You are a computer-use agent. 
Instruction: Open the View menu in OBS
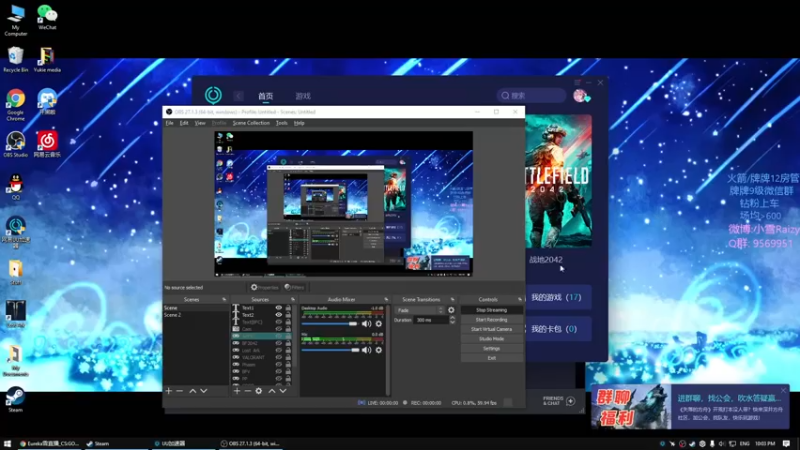[x=200, y=123]
